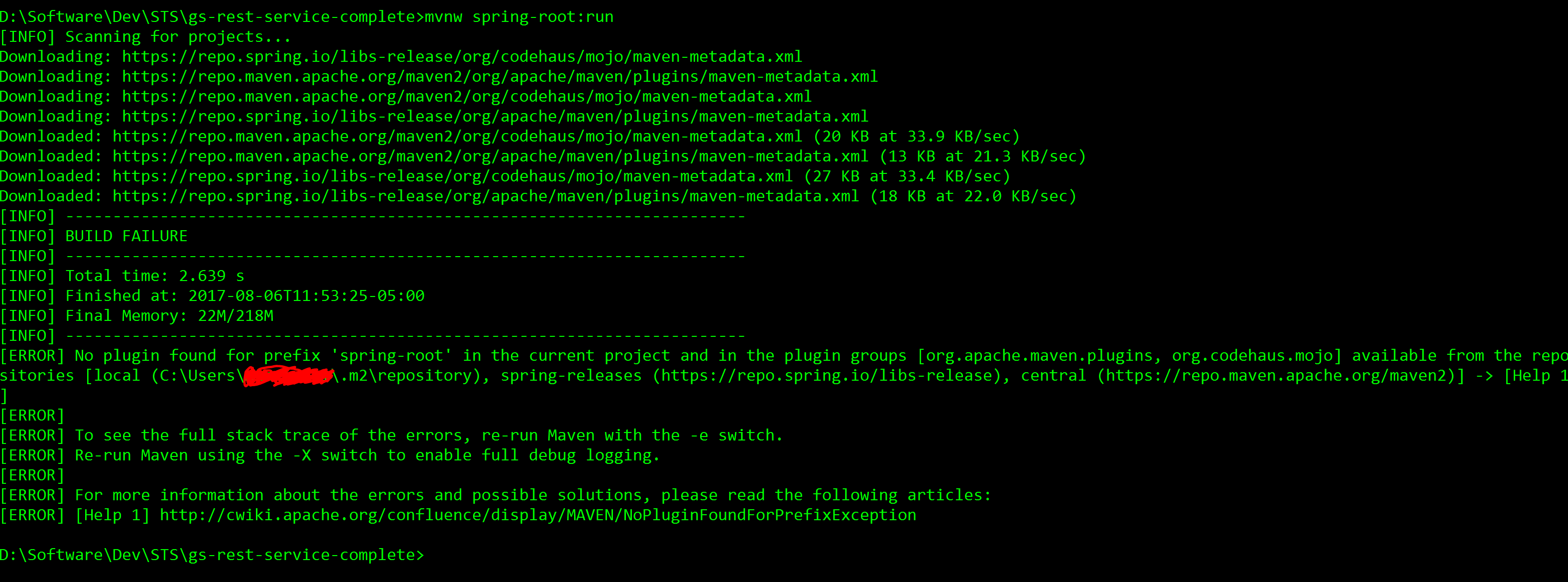Click the 'Finished at' timestamp line
This screenshot has width=1568, height=582.
[x=244, y=296]
